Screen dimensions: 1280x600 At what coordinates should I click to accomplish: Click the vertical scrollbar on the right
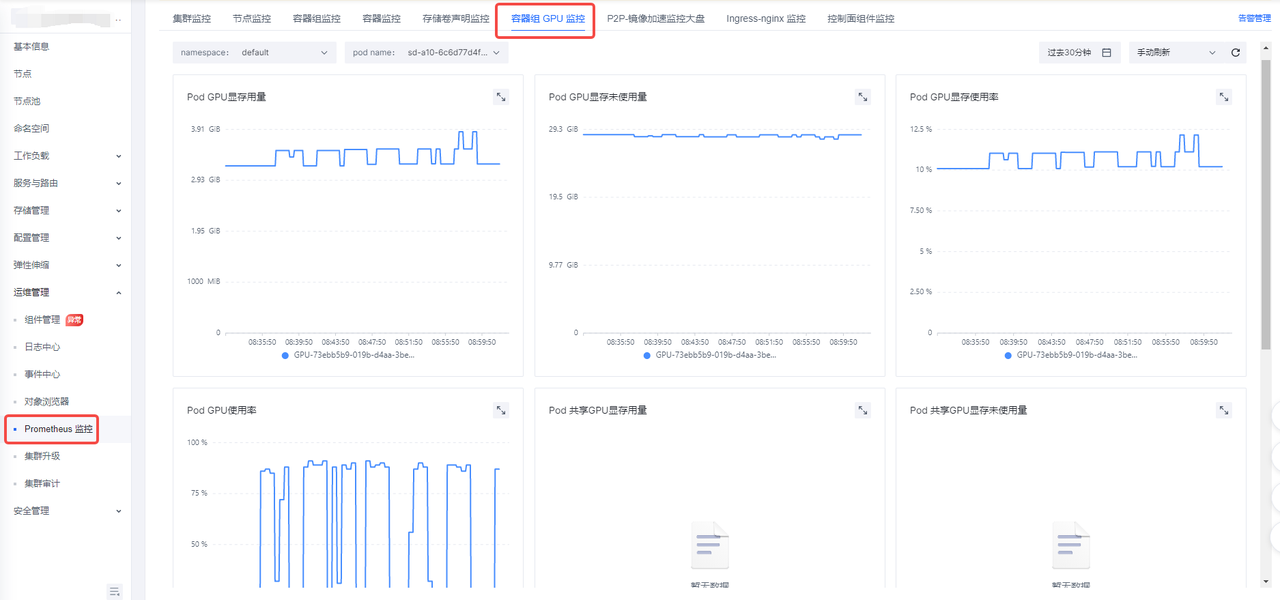click(x=1266, y=200)
